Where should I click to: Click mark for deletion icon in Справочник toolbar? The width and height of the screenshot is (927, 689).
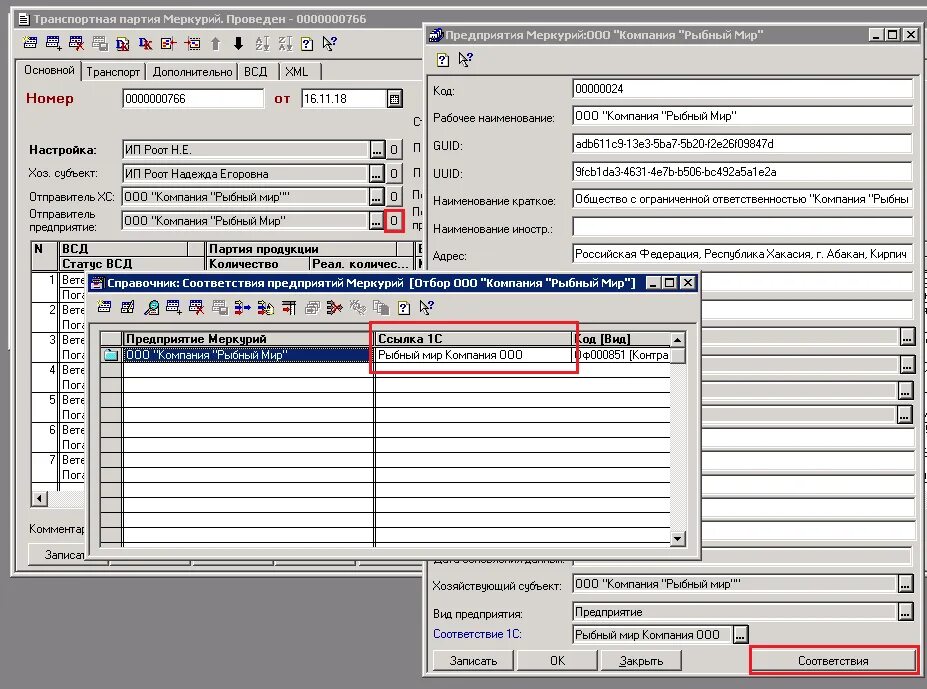coord(197,307)
